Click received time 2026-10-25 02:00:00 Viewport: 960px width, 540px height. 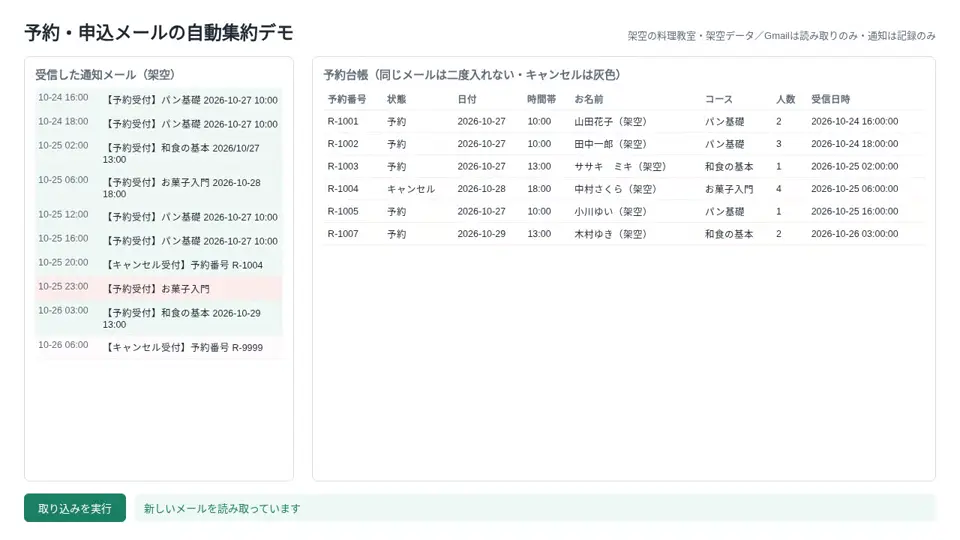pyautogui.click(x=855, y=167)
